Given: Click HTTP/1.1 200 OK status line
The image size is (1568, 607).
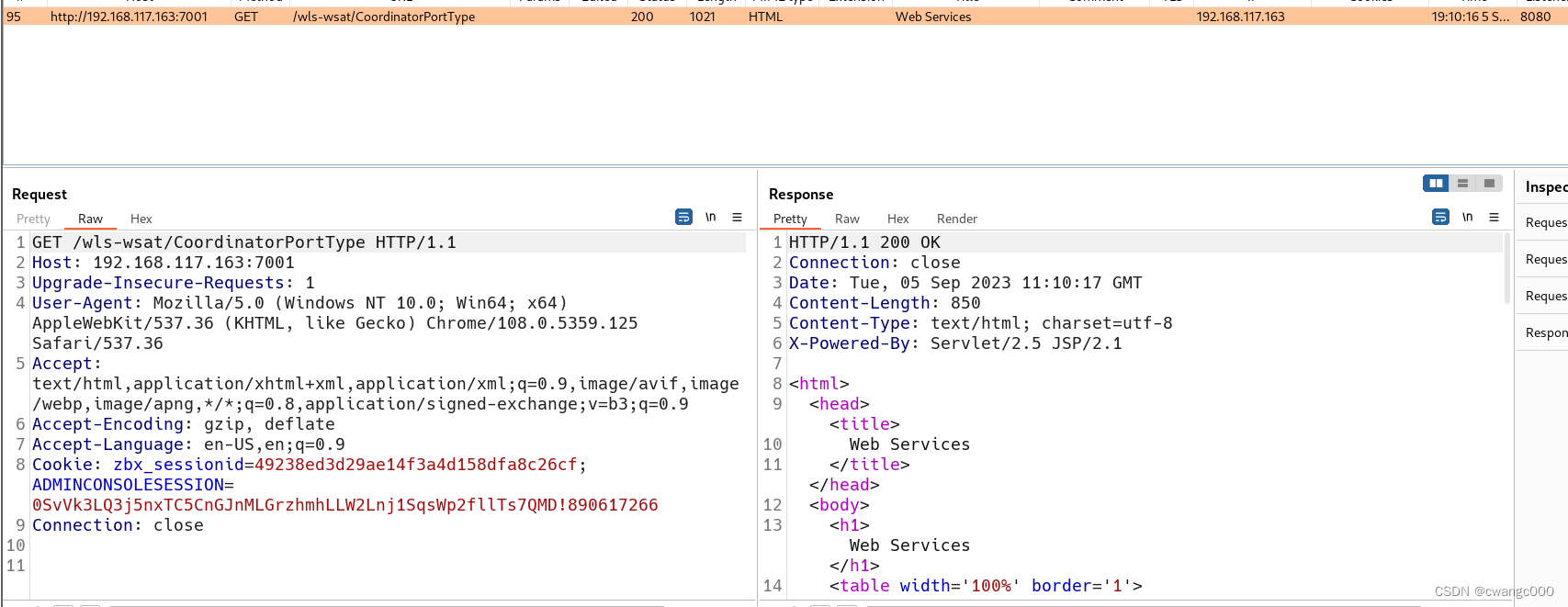Looking at the screenshot, I should (864, 242).
